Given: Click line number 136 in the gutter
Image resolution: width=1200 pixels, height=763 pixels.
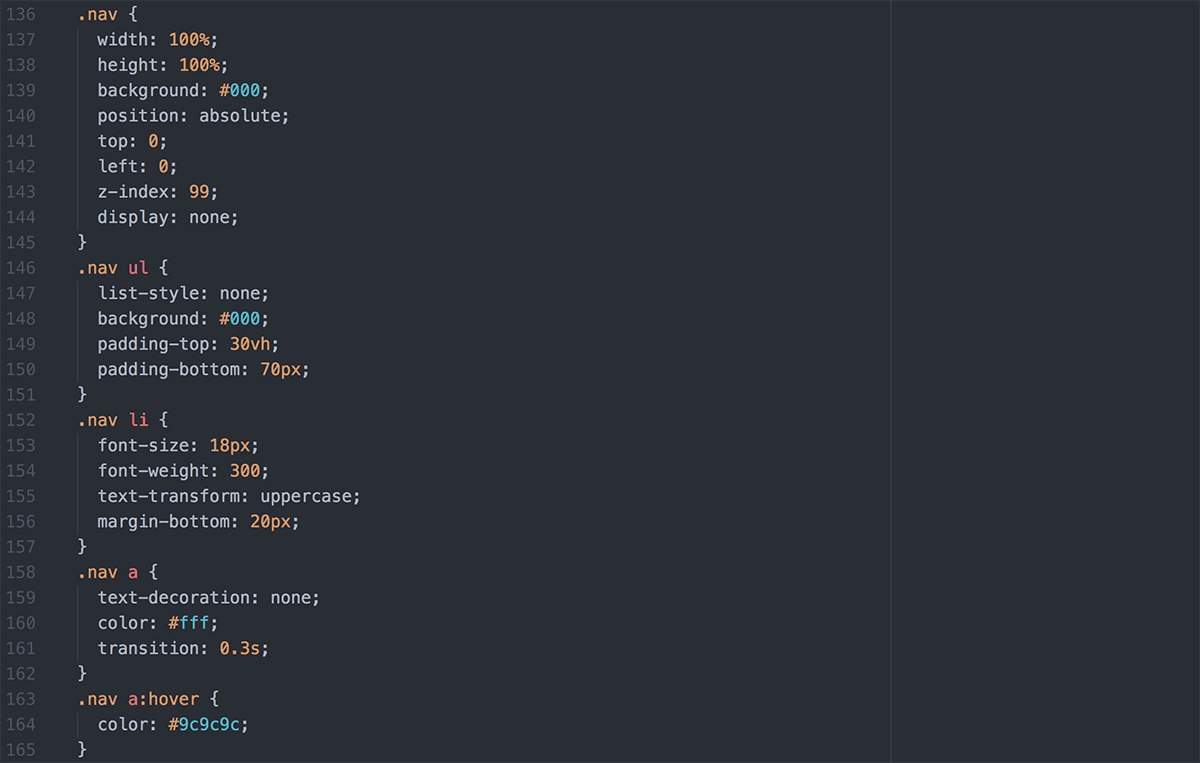Looking at the screenshot, I should (x=21, y=15).
